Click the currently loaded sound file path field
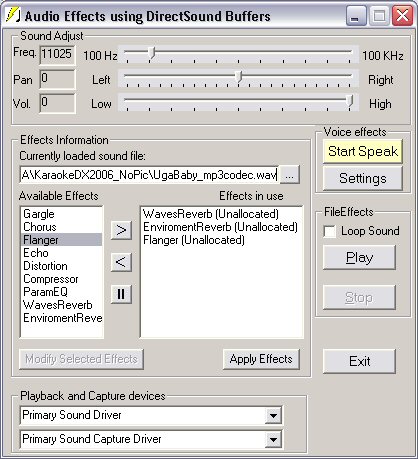The image size is (418, 459). (149, 175)
